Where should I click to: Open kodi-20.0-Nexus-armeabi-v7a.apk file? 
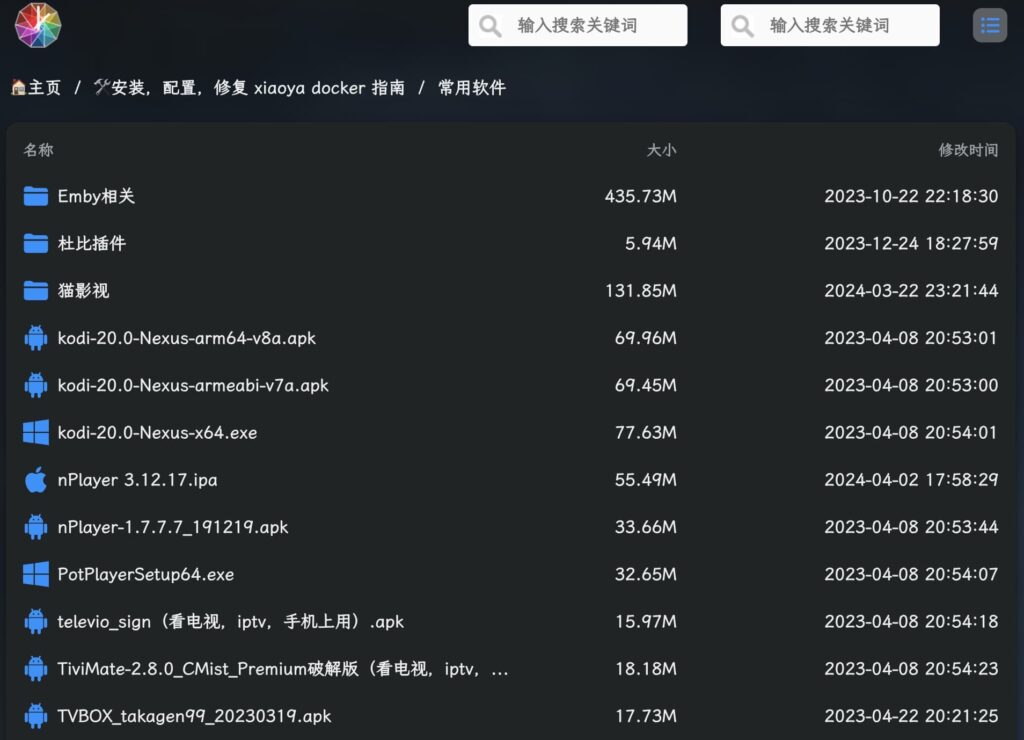pyautogui.click(x=193, y=385)
